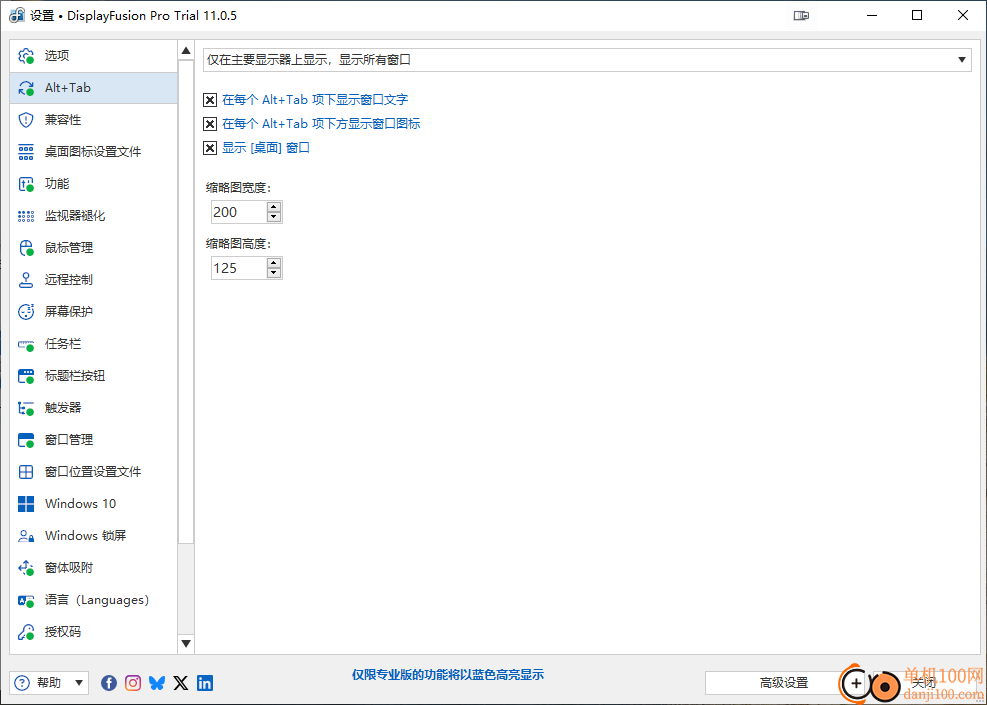
Task: Click the 任务栏 icon
Action: (26, 344)
